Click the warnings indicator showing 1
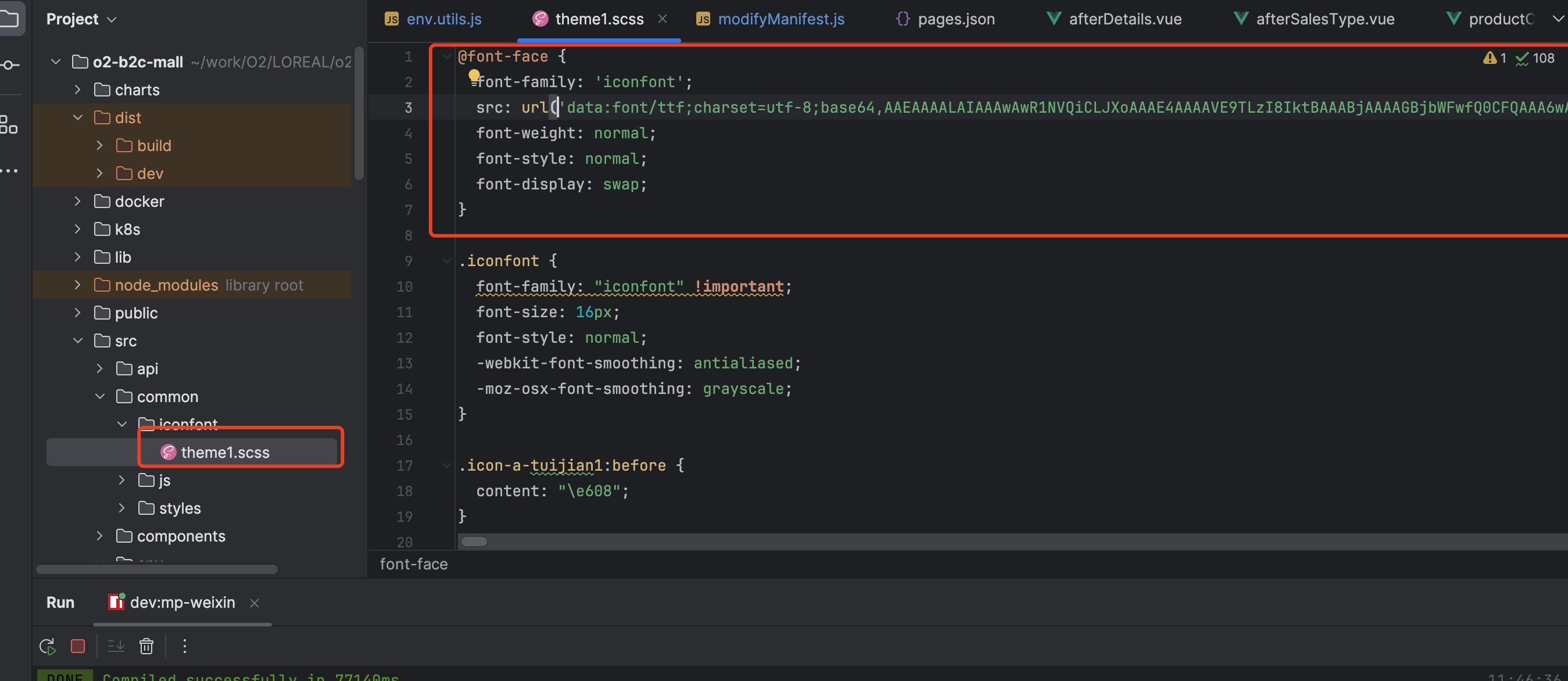The height and width of the screenshot is (681, 1568). 1494,58
